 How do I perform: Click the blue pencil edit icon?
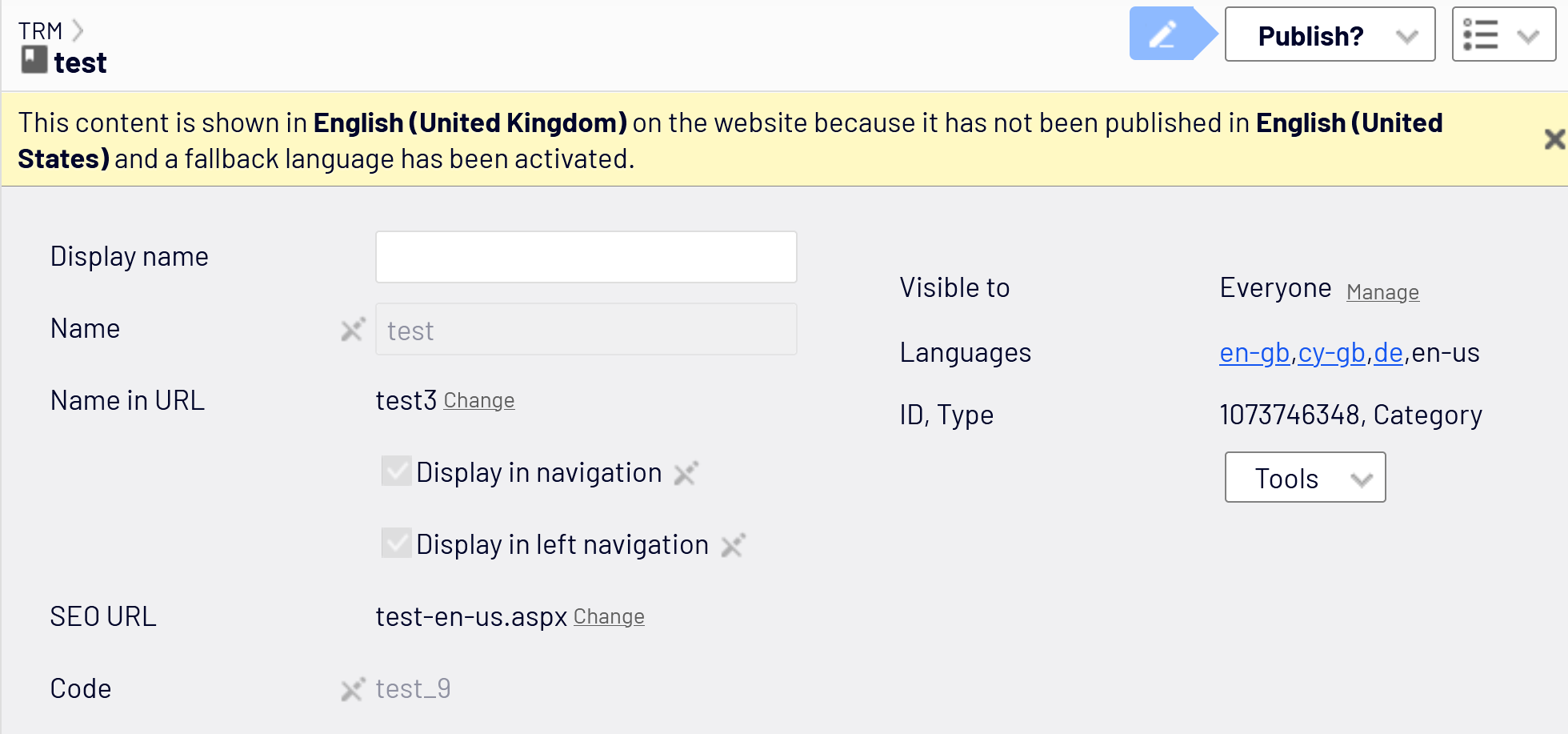coord(1163,34)
